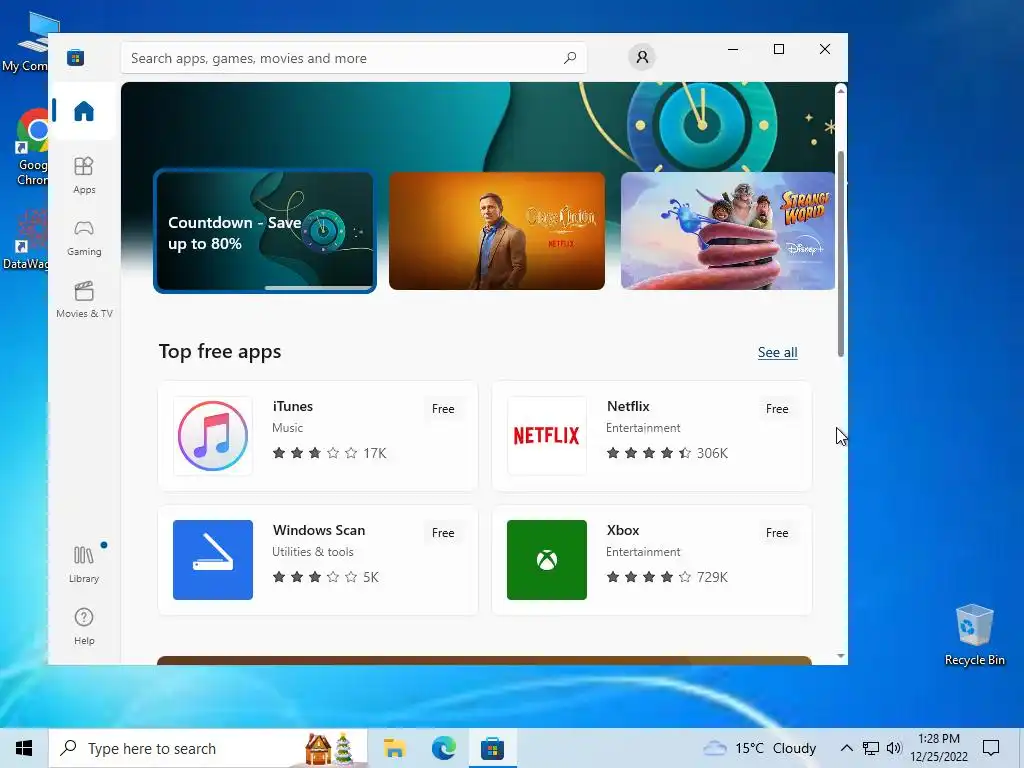Viewport: 1024px width, 768px height.
Task: Open the Help section in sidebar
Action: tap(84, 626)
